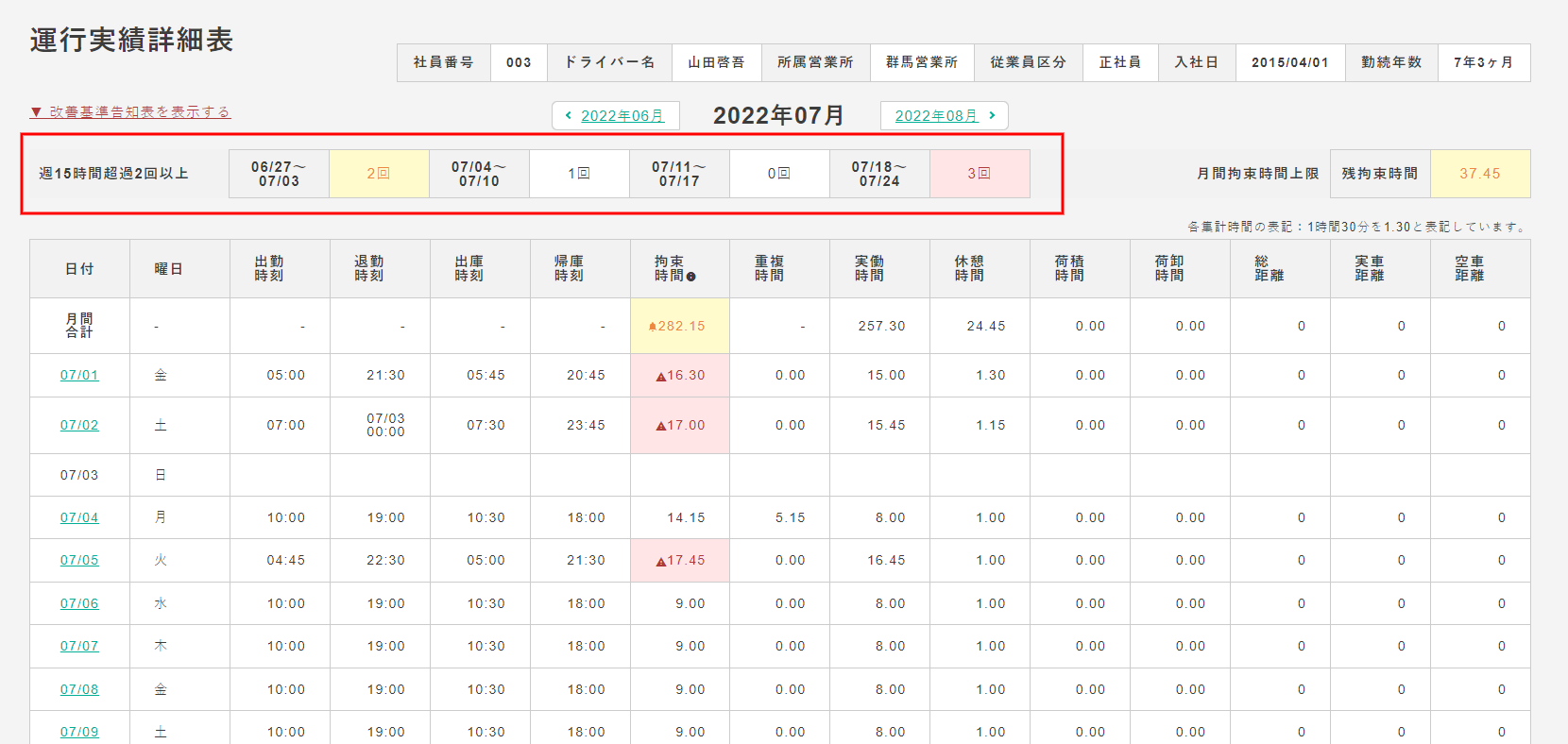This screenshot has width=1568, height=744.
Task: Click warning triangle next to 17.00
Action: (x=661, y=427)
